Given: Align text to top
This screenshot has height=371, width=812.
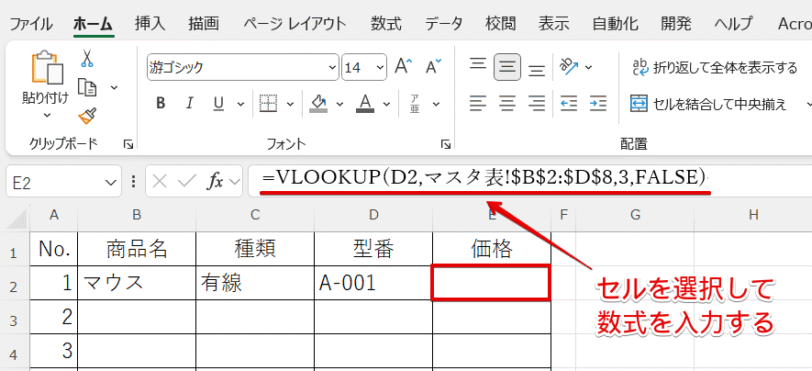Looking at the screenshot, I should 477,64.
